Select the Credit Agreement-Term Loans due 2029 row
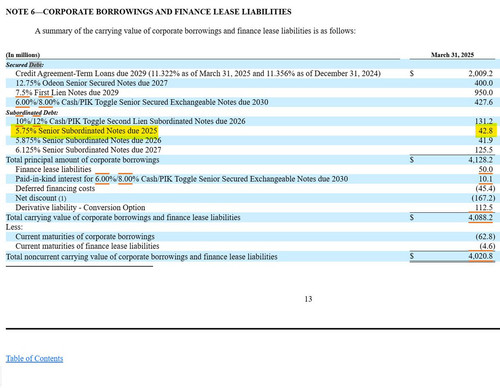The width and height of the screenshot is (500, 388). coord(198,73)
